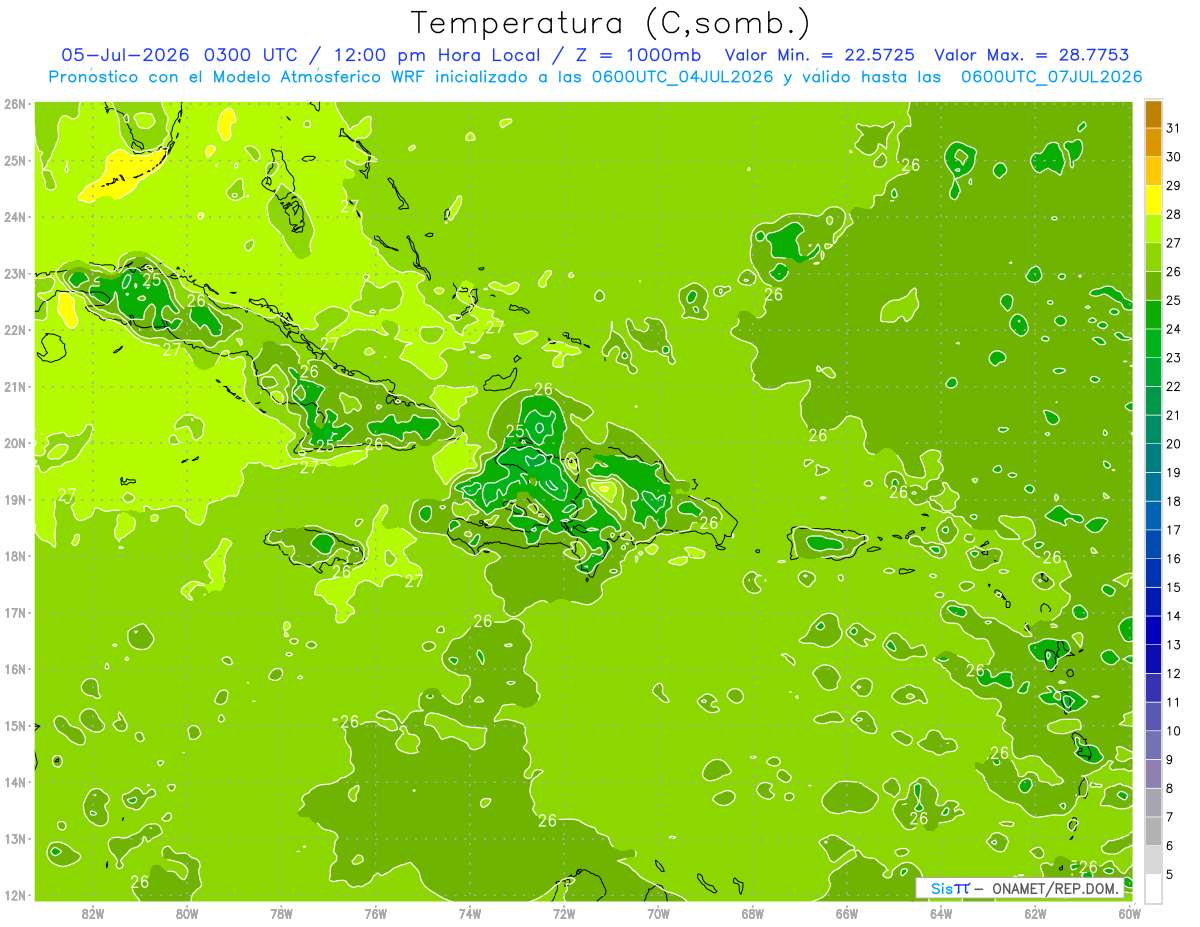This screenshot has width=1200, height=927.
Task: Click latitude axis label 22N
Action: (15, 330)
